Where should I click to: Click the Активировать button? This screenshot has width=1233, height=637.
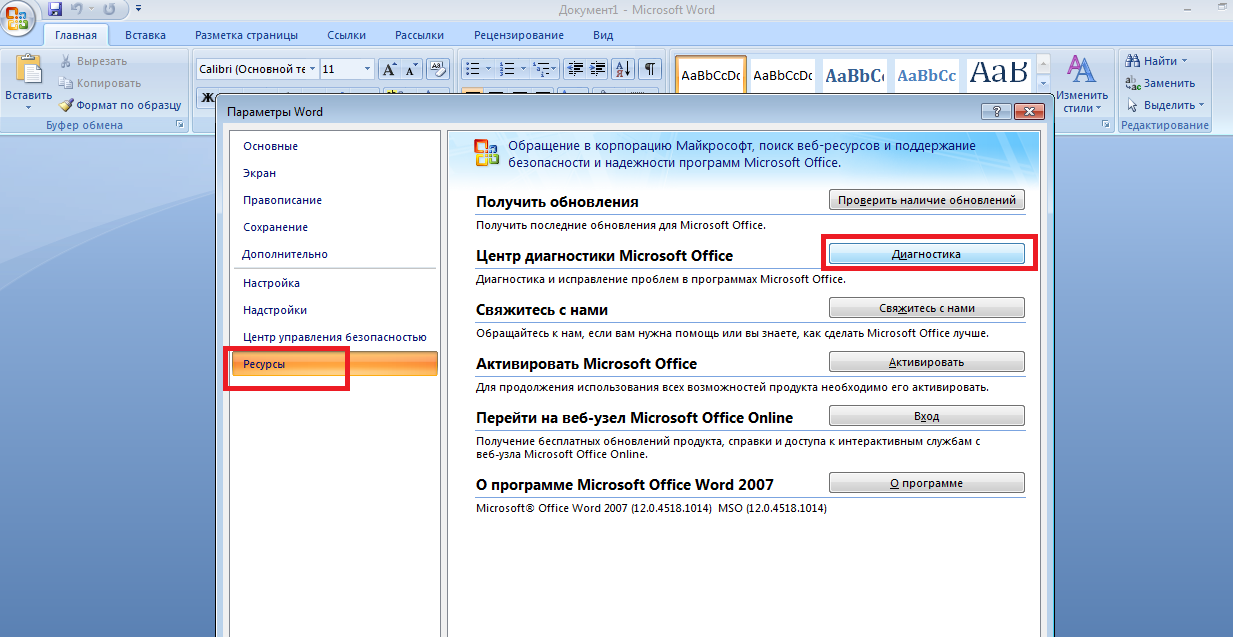927,362
